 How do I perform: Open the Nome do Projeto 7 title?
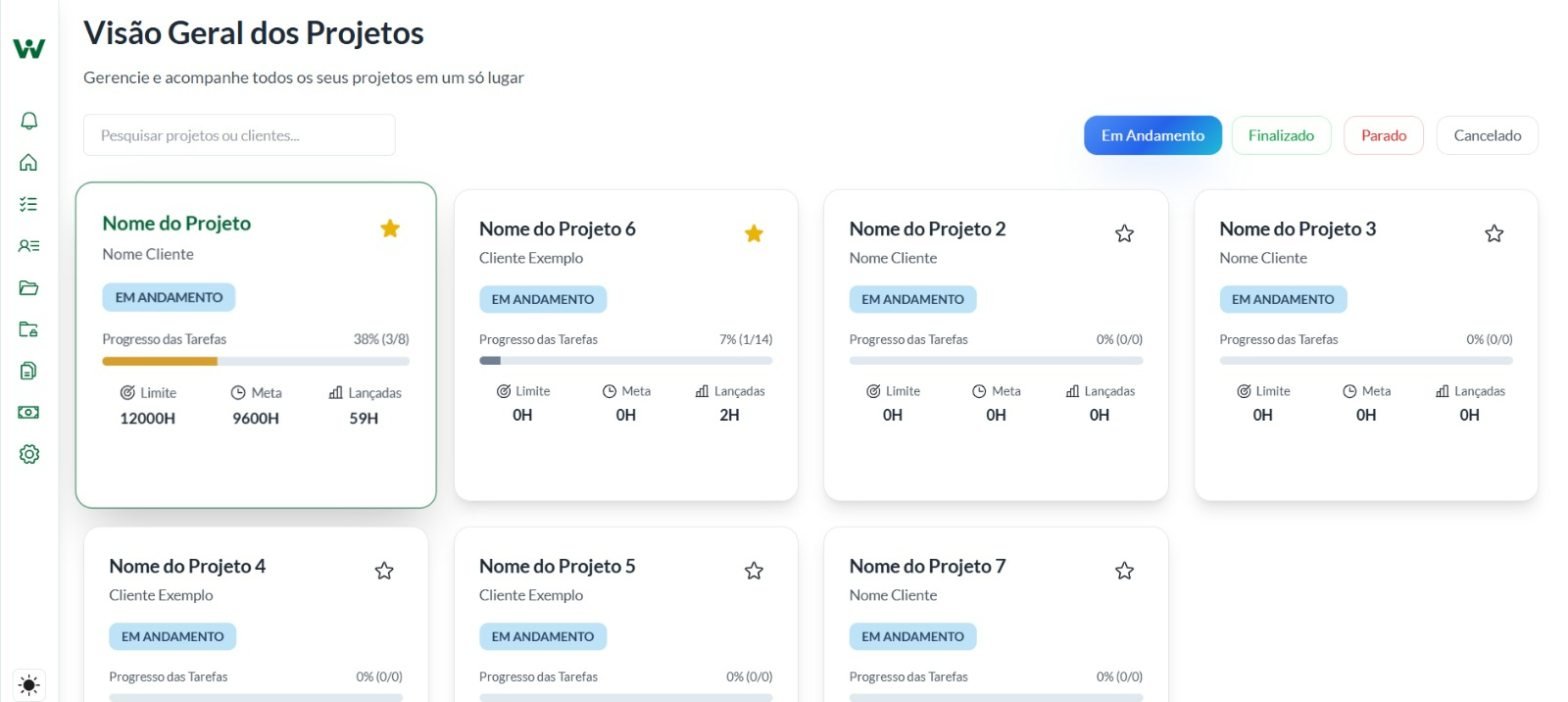(927, 566)
